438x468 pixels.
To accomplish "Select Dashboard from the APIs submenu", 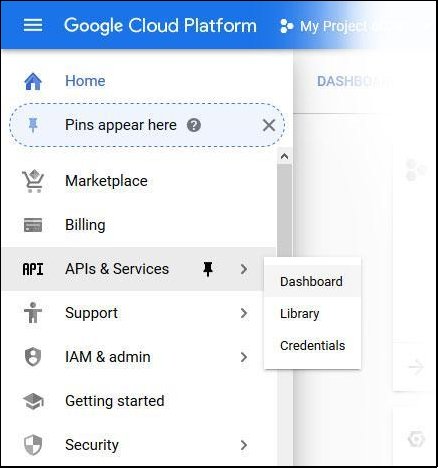I will tap(312, 281).
